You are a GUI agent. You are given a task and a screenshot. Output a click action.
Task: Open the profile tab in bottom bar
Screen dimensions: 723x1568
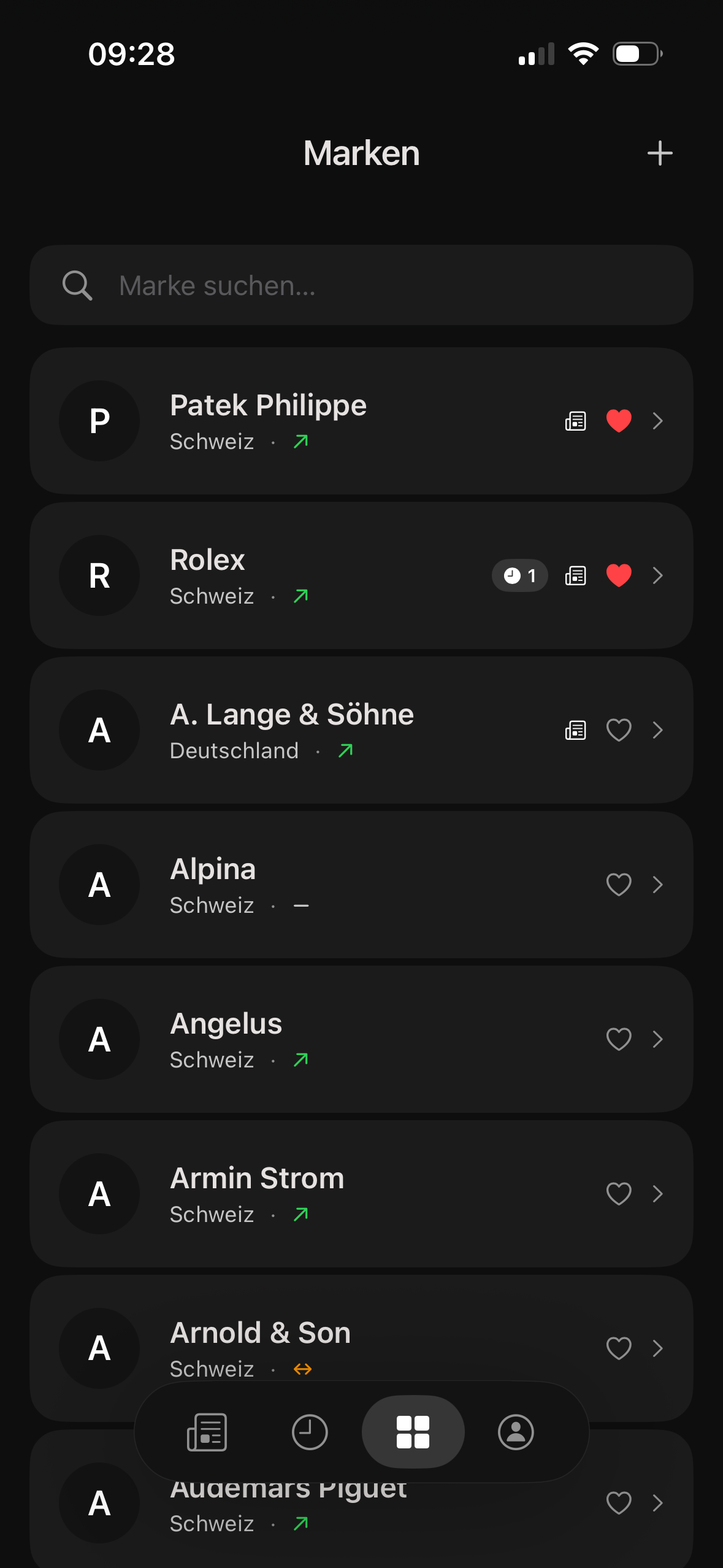click(516, 1432)
